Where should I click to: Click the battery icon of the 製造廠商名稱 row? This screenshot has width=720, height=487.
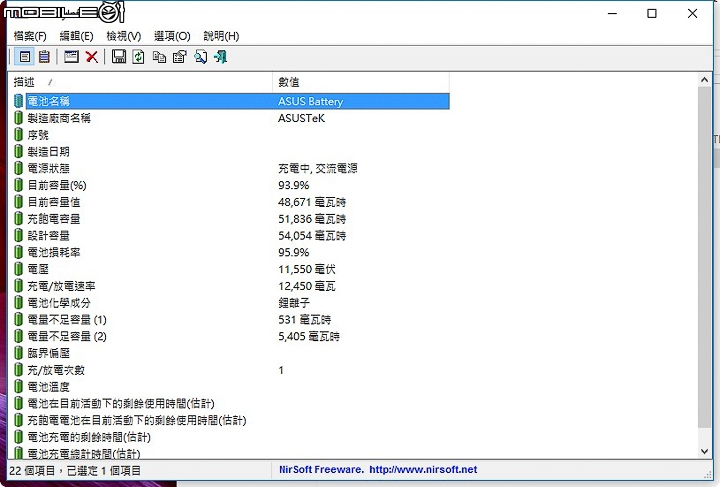[x=18, y=118]
